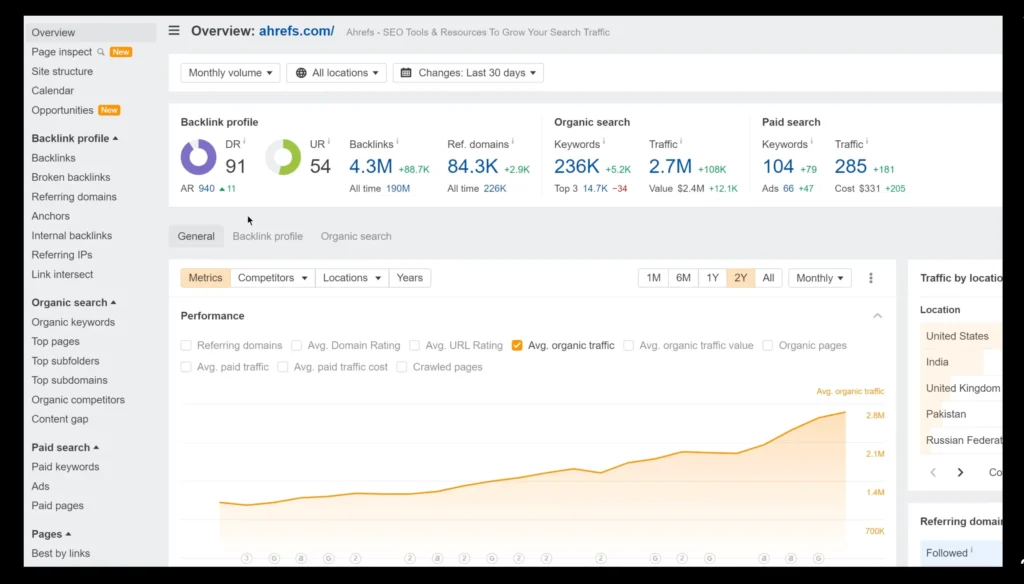Click info icon beside Followed
1024x584 pixels.
pyautogui.click(x=971, y=550)
